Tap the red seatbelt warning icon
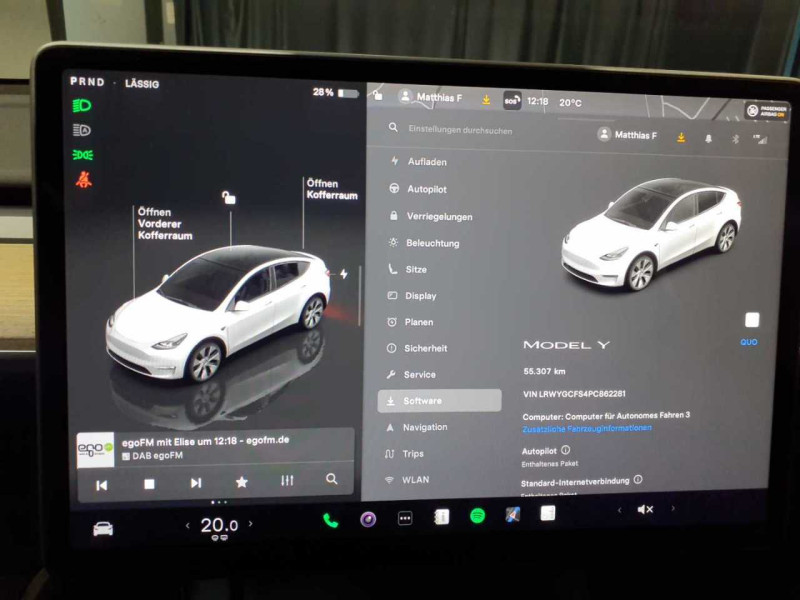 coord(84,180)
